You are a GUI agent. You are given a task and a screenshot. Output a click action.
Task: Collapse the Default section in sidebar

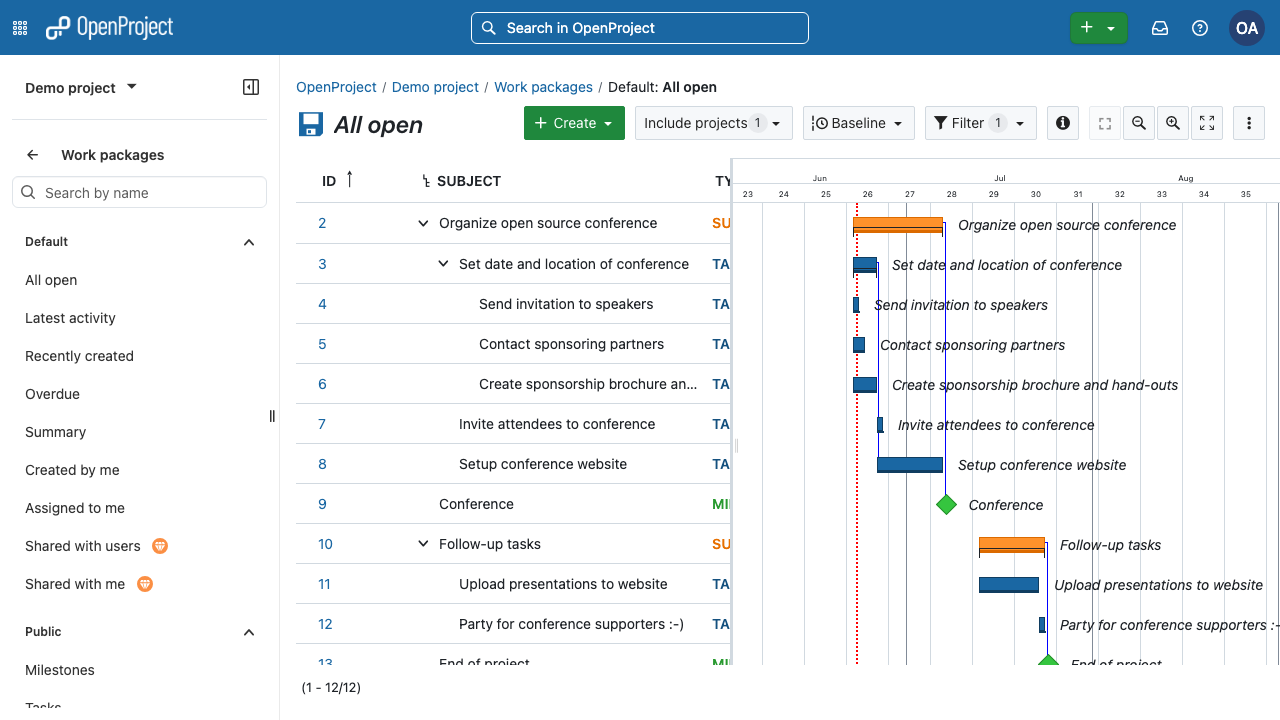[249, 242]
